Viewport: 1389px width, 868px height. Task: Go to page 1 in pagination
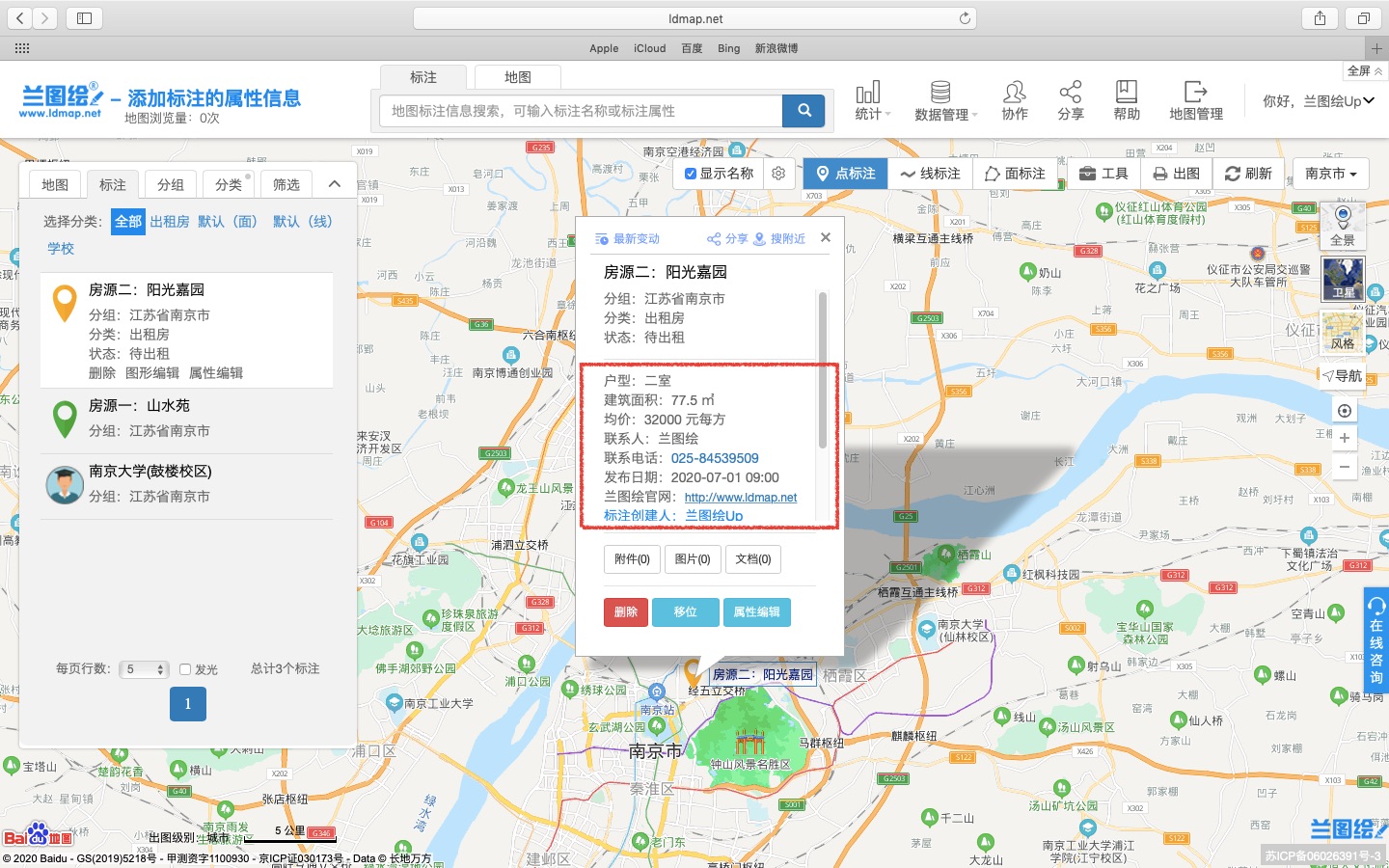click(x=188, y=704)
